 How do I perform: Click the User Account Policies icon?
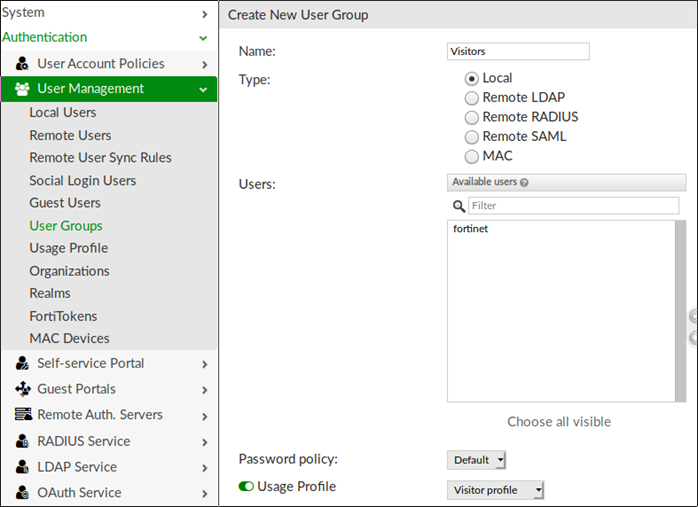22,64
